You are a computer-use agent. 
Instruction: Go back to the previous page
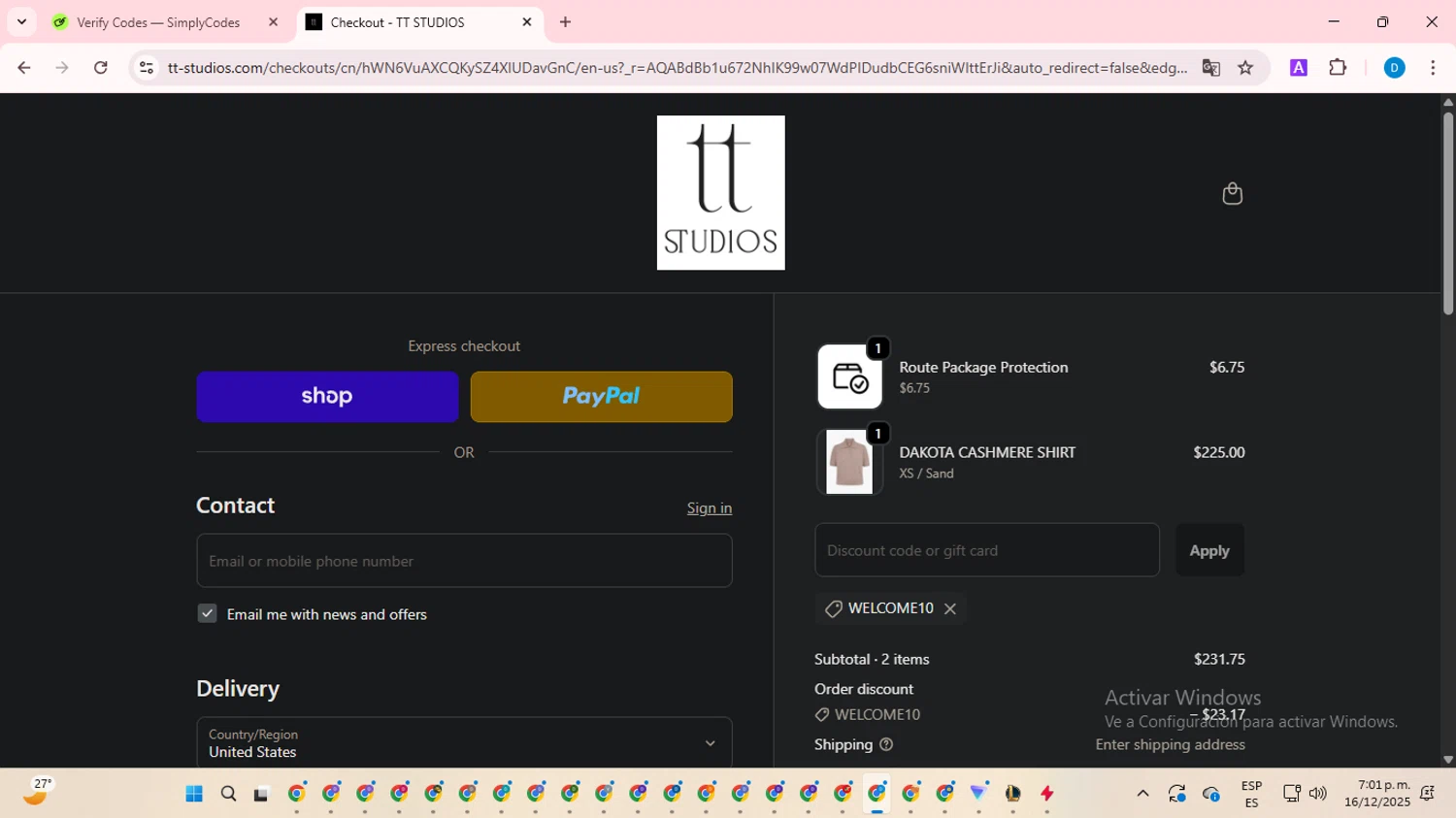[24, 68]
